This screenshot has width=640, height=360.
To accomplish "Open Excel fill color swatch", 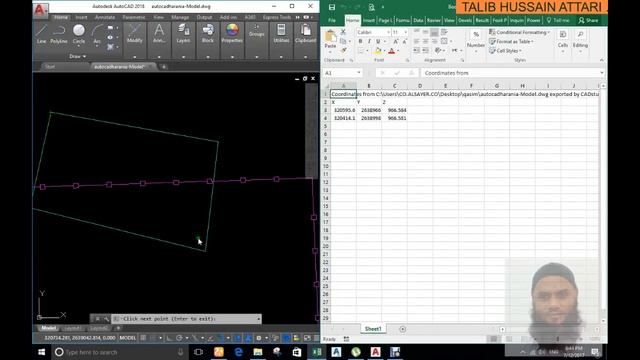I will coord(378,51).
